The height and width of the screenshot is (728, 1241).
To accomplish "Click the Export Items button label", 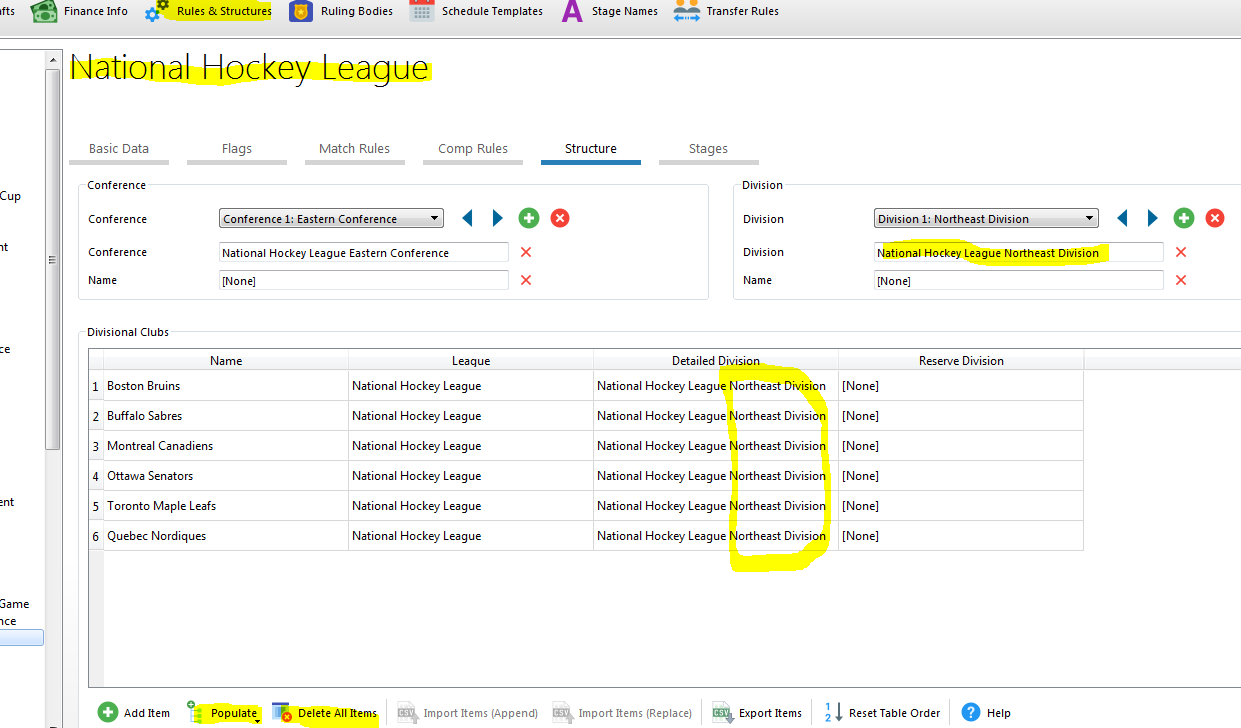I will point(770,713).
